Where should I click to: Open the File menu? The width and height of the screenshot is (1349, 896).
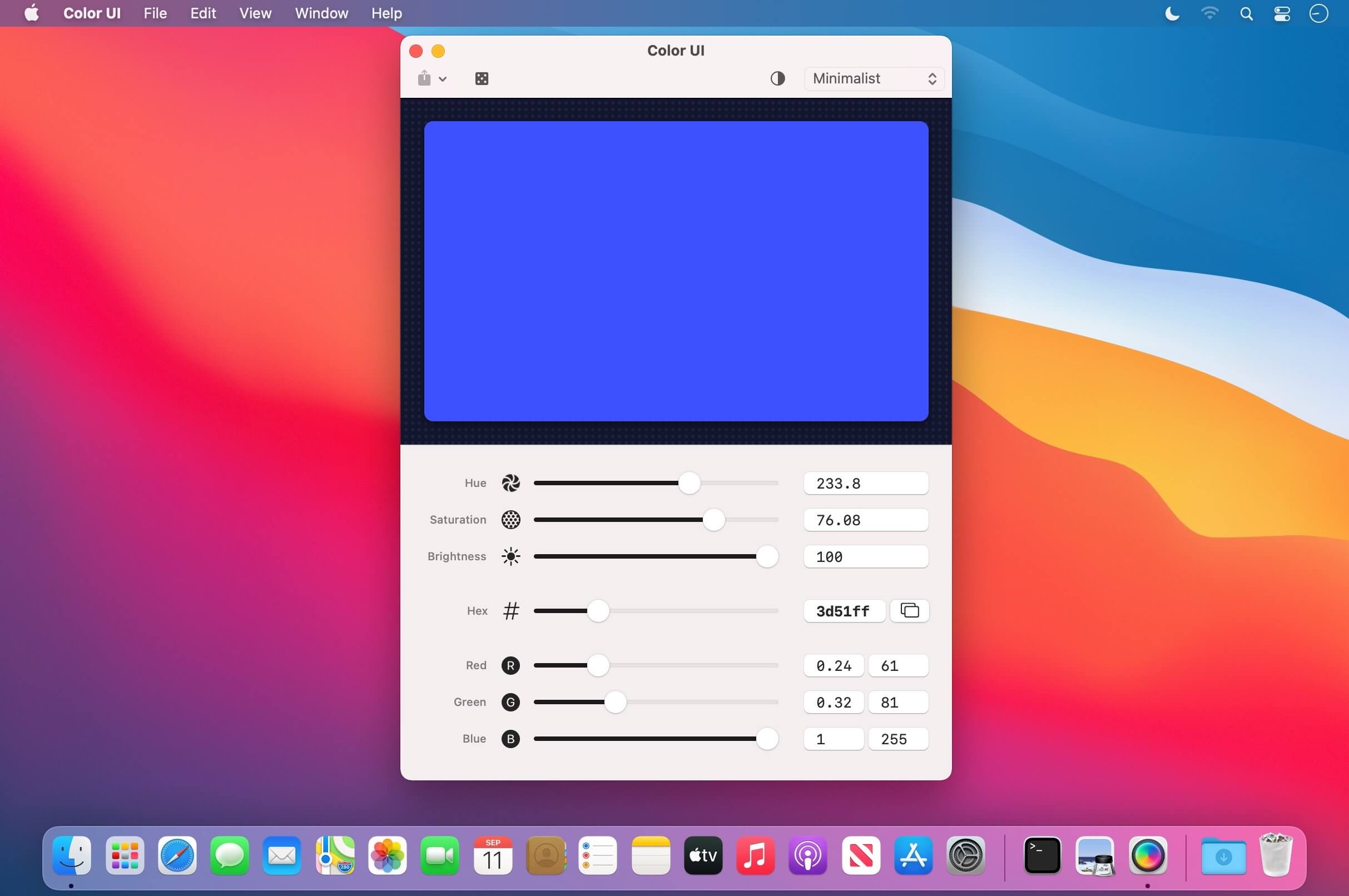point(155,13)
